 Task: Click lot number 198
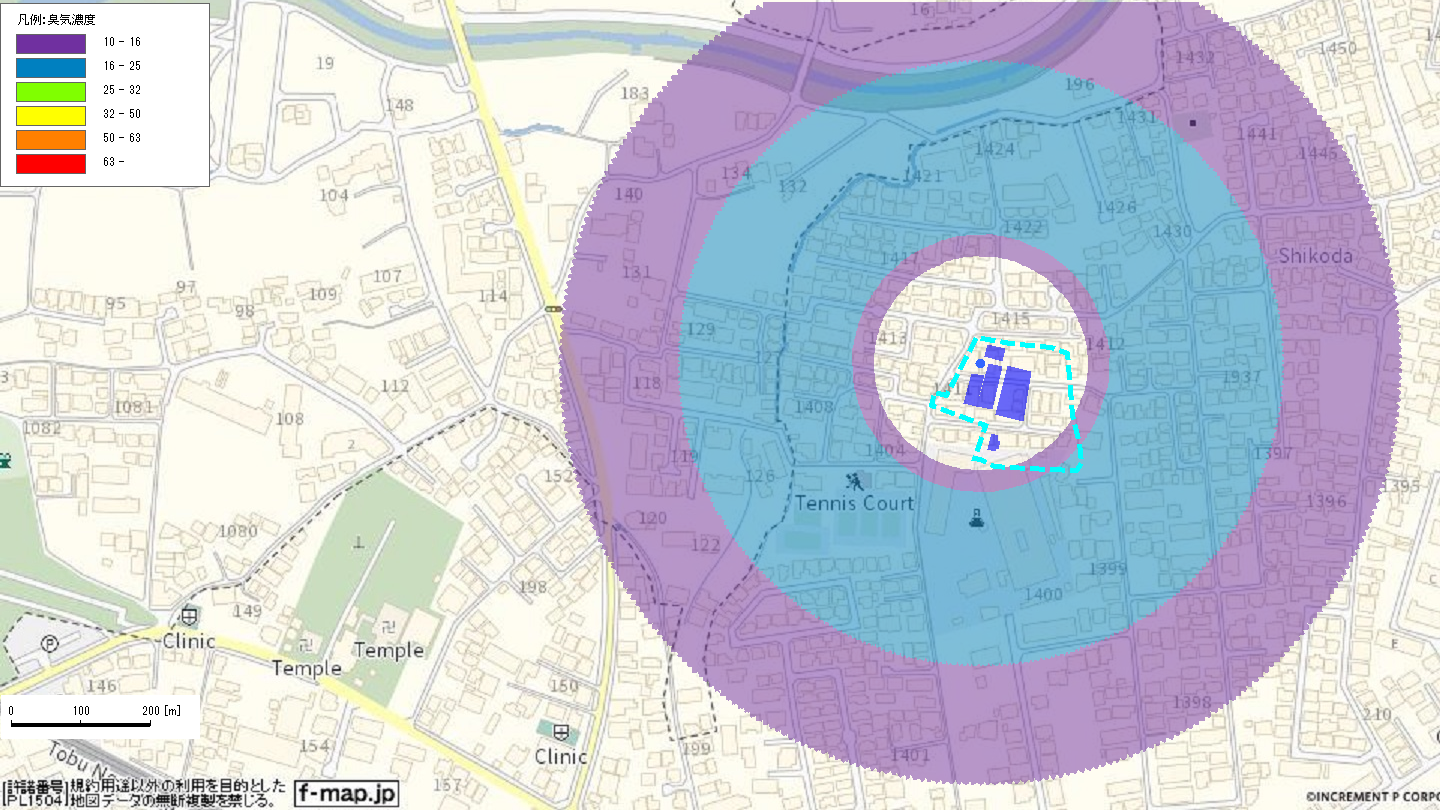533,586
